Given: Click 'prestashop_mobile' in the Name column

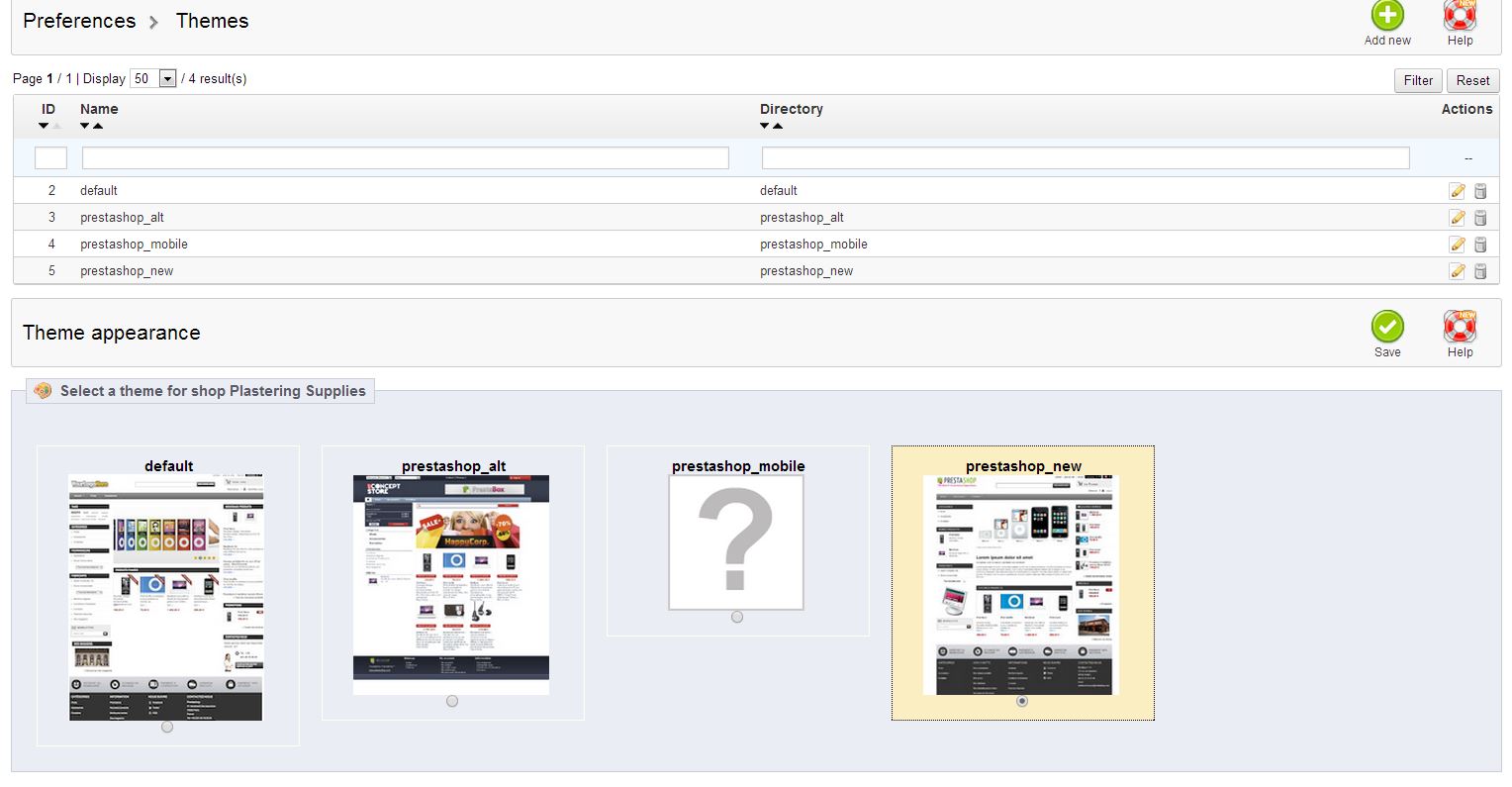Looking at the screenshot, I should (134, 245).
